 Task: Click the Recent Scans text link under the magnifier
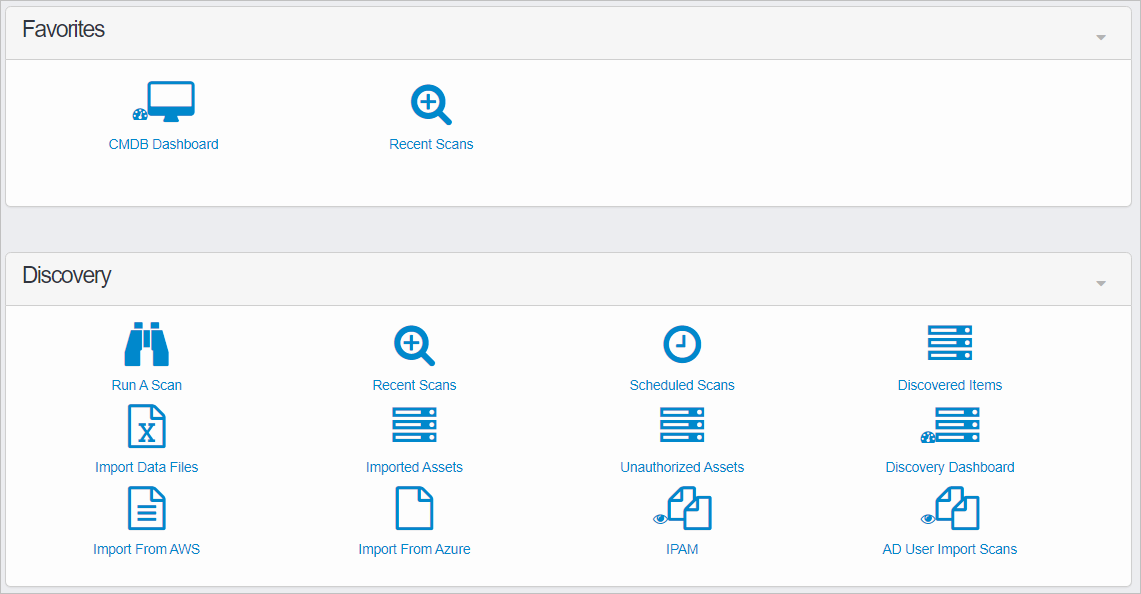[x=431, y=143]
